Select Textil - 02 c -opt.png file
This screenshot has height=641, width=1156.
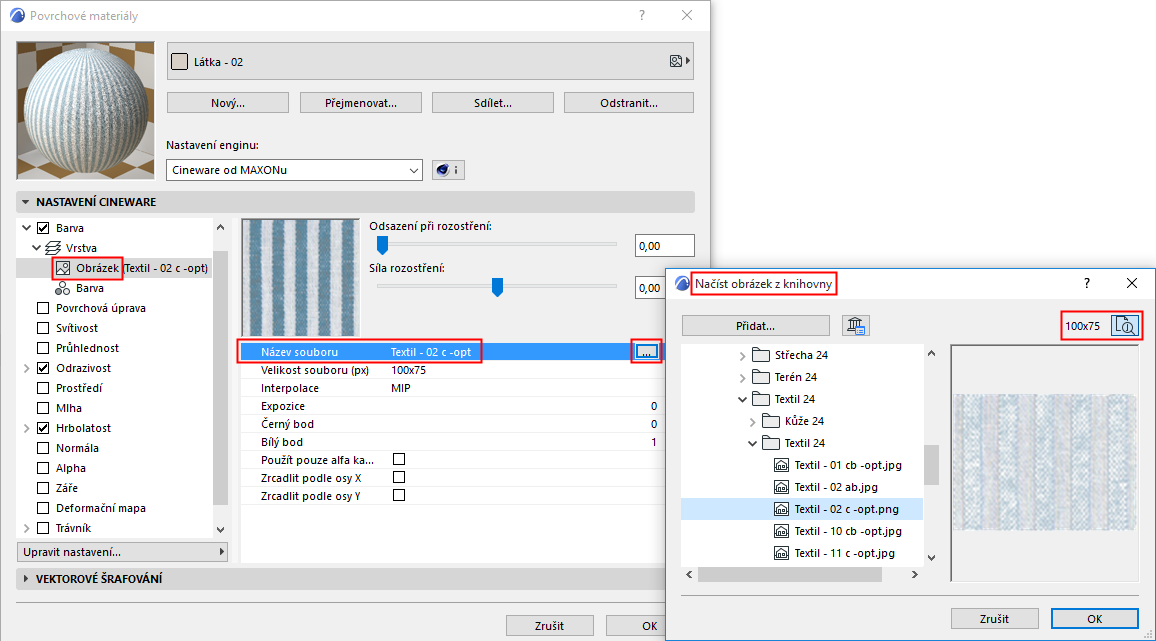(x=801, y=509)
